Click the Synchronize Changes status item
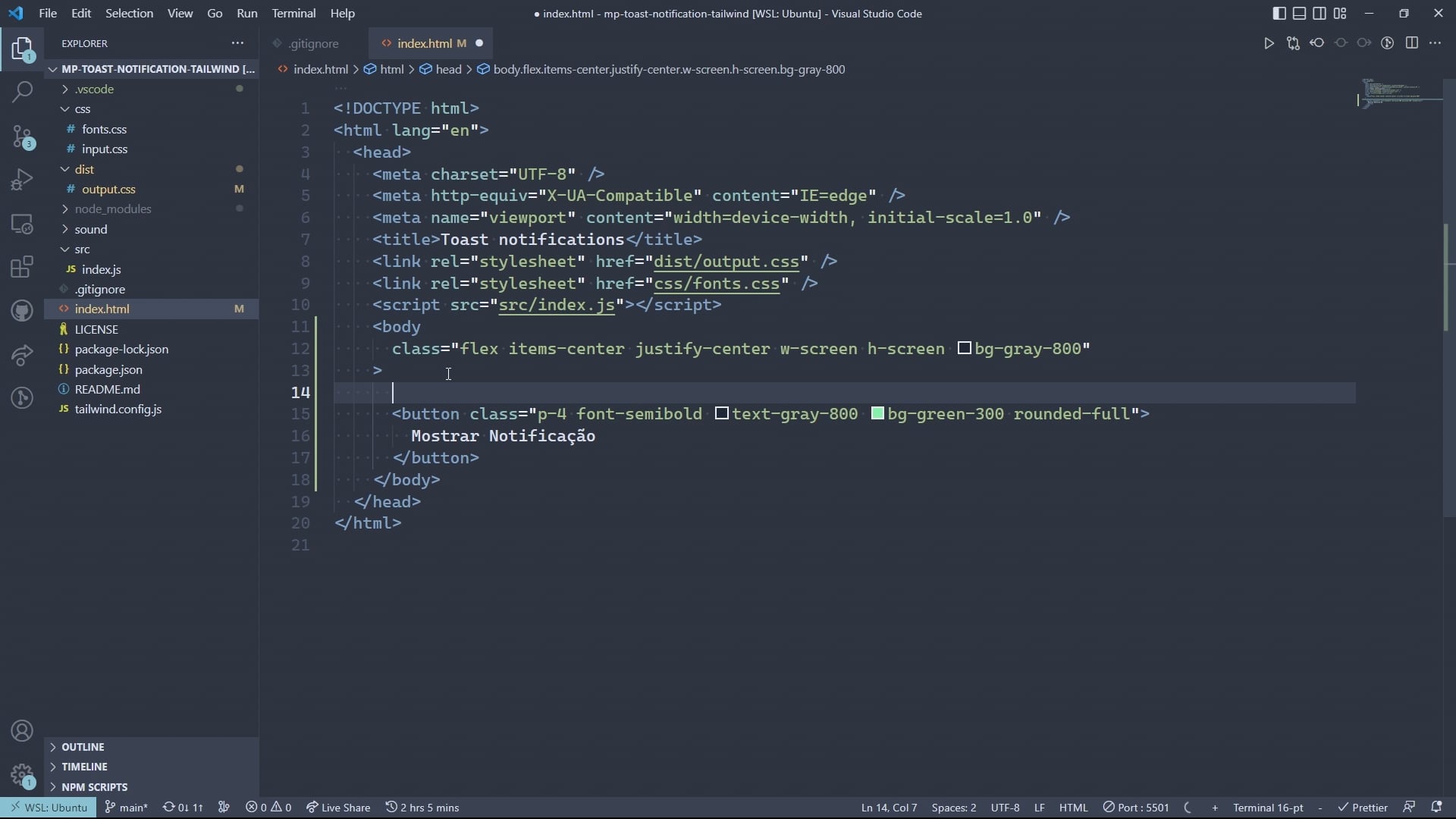This screenshot has height=819, width=1456. (x=183, y=807)
